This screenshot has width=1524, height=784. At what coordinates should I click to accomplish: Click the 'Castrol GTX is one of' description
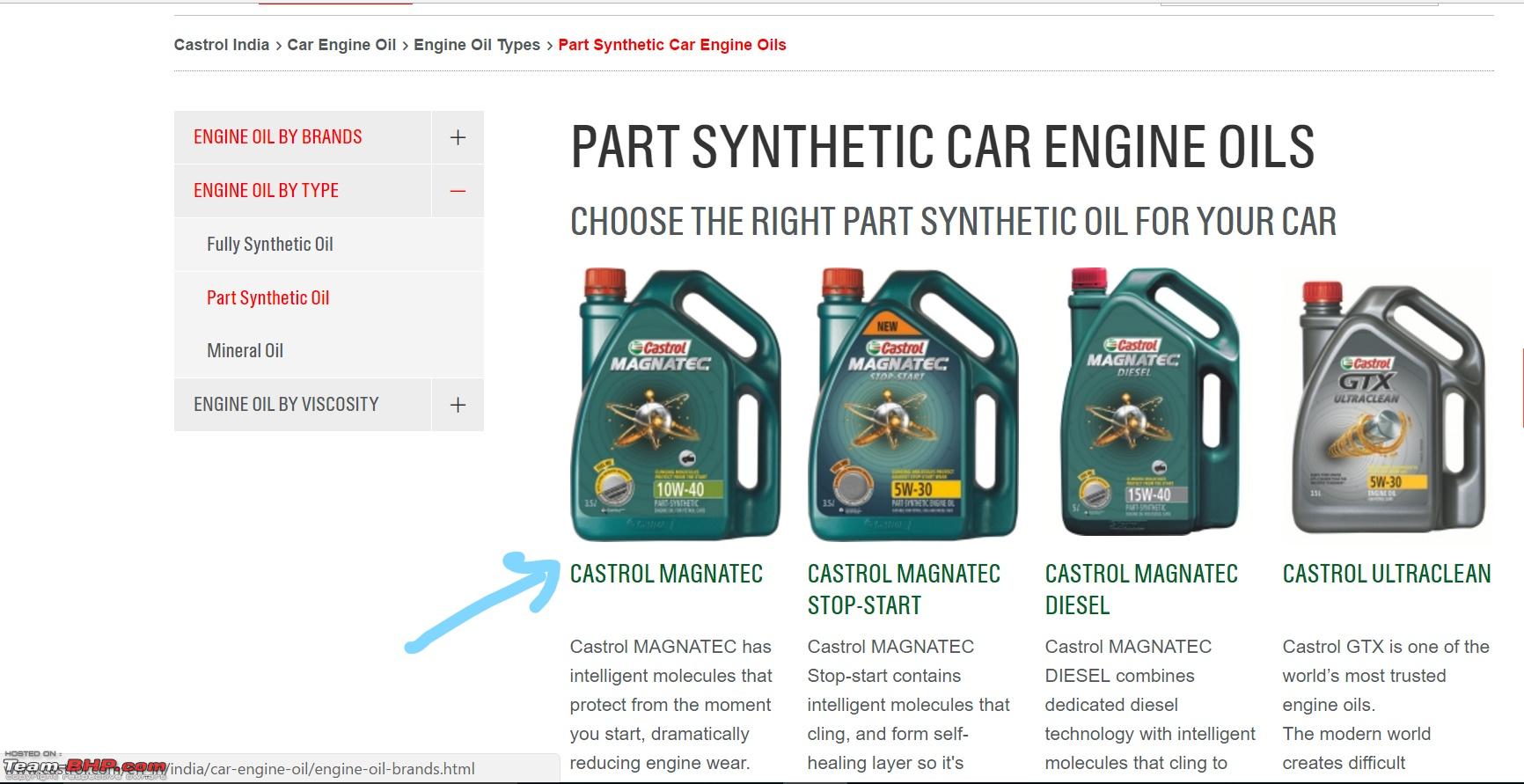click(1386, 705)
